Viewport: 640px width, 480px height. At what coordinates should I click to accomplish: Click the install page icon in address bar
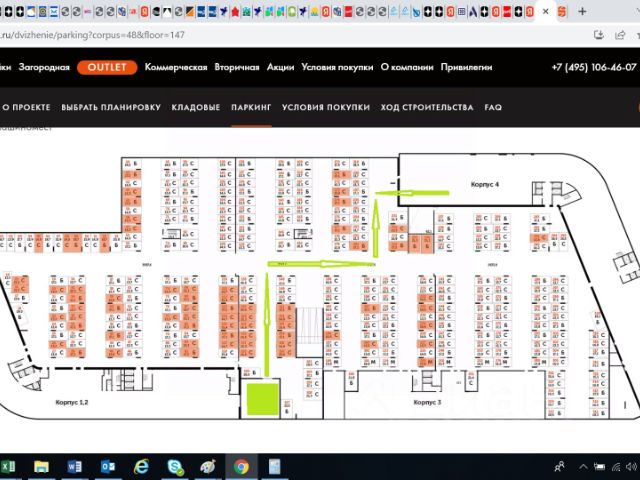[599, 35]
